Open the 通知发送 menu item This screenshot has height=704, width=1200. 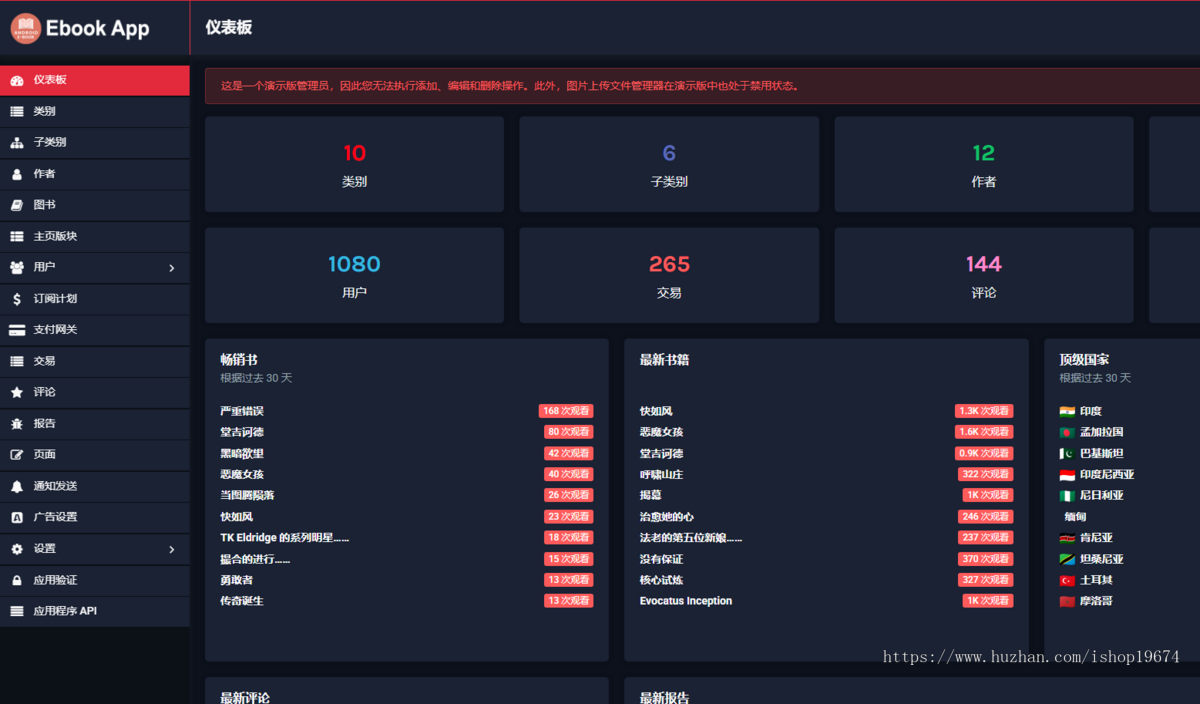pos(95,486)
